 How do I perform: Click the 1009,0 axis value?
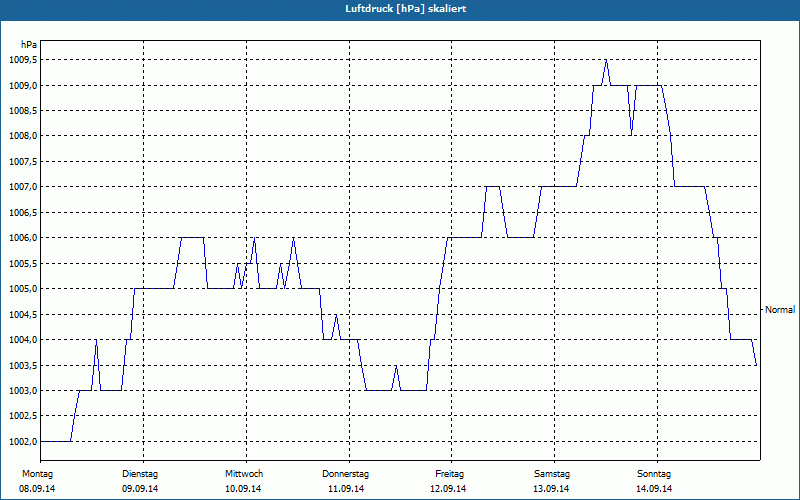[23, 85]
